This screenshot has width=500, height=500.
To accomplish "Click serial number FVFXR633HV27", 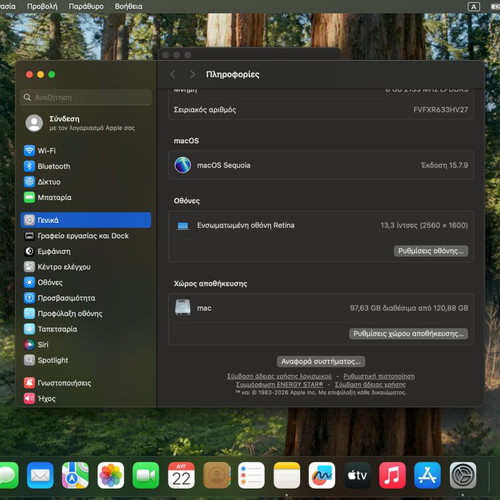I will (441, 110).
